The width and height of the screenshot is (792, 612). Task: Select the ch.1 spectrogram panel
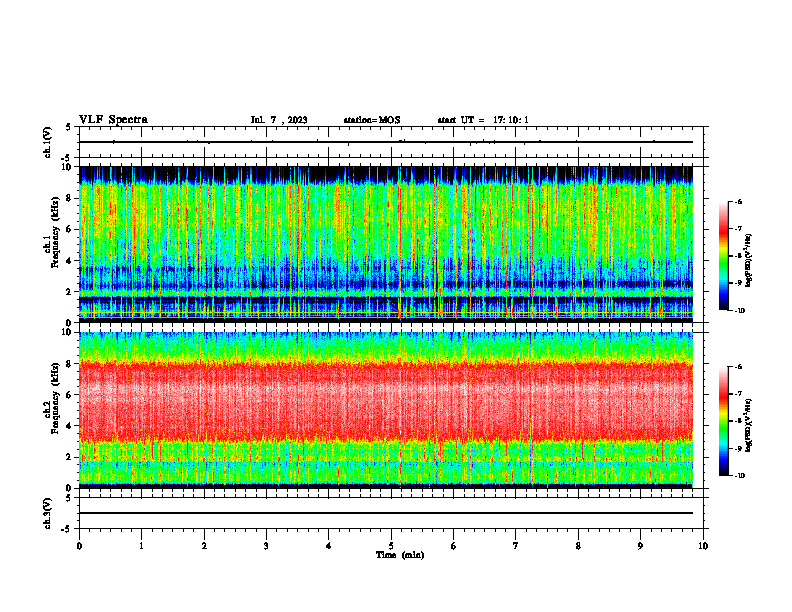click(x=386, y=244)
